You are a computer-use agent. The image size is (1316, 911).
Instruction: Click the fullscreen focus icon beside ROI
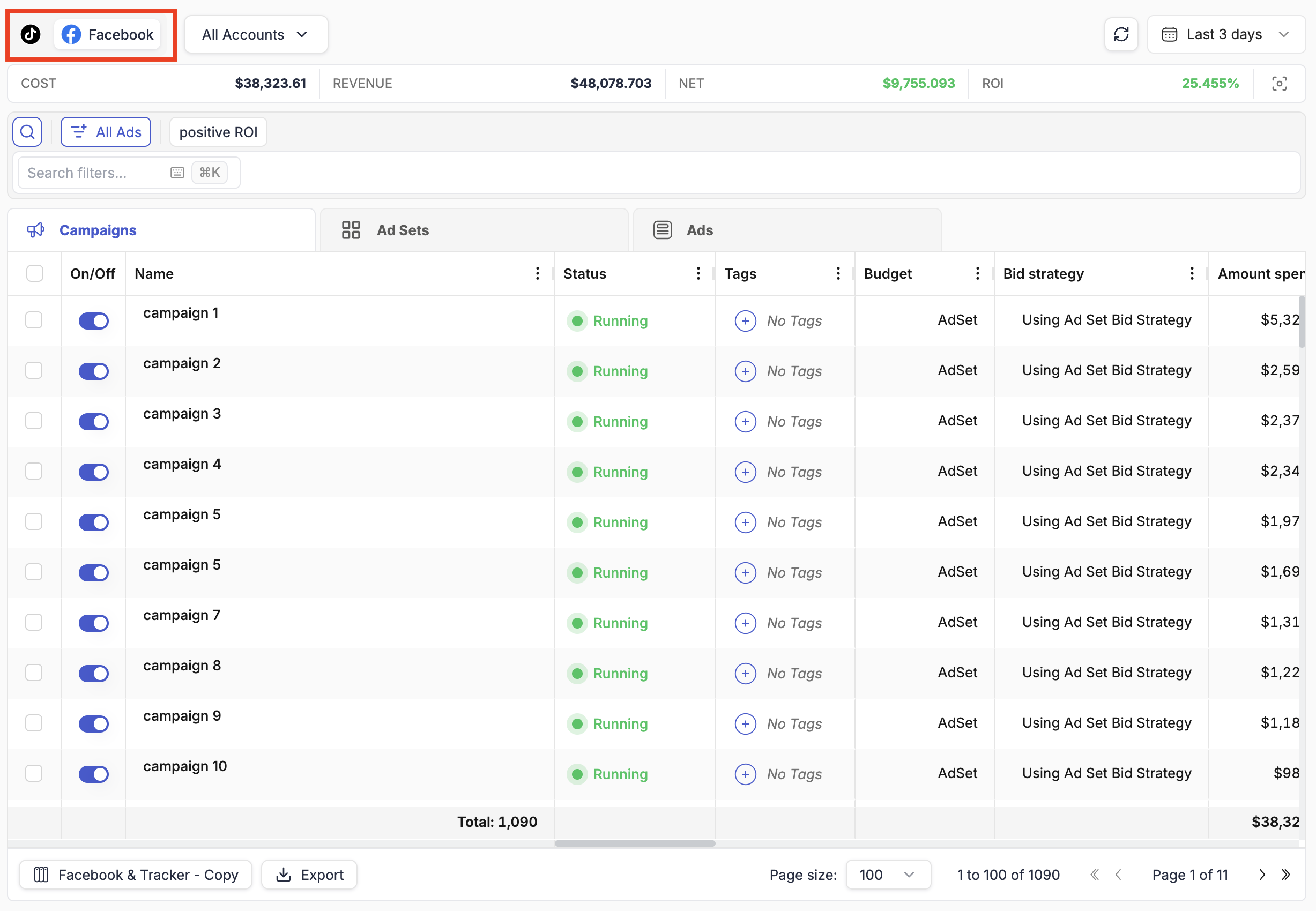coord(1279,84)
